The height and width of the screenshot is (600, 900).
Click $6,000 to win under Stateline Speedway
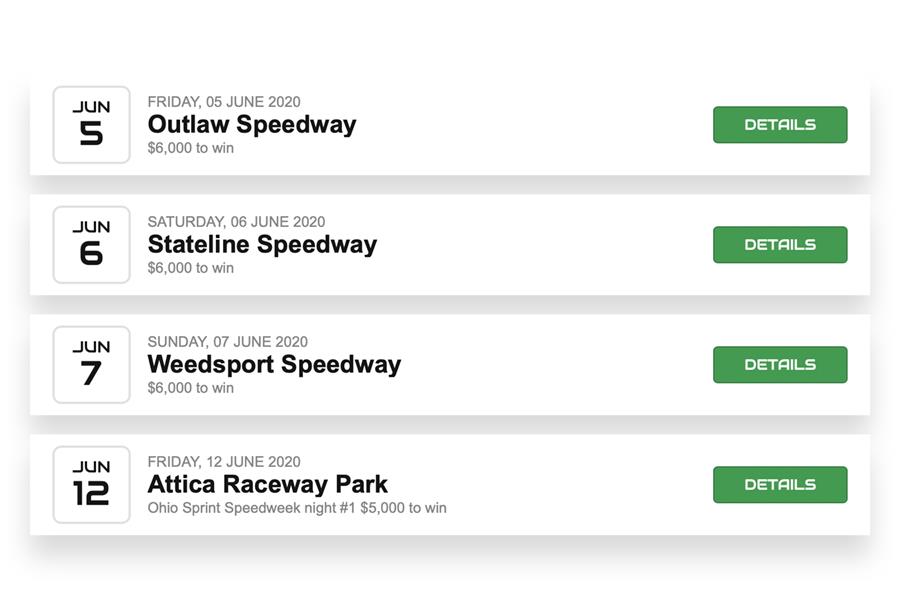[191, 268]
